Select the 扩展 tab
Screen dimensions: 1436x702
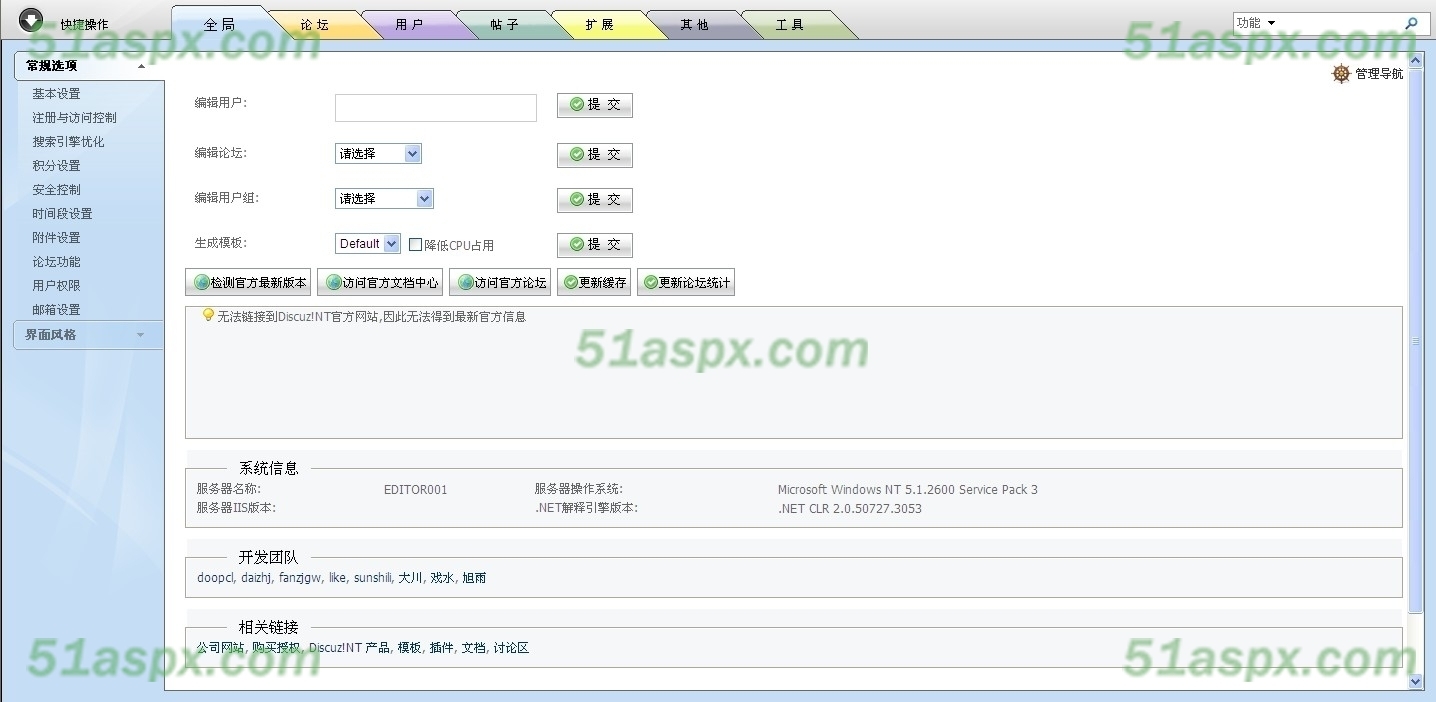pos(600,25)
